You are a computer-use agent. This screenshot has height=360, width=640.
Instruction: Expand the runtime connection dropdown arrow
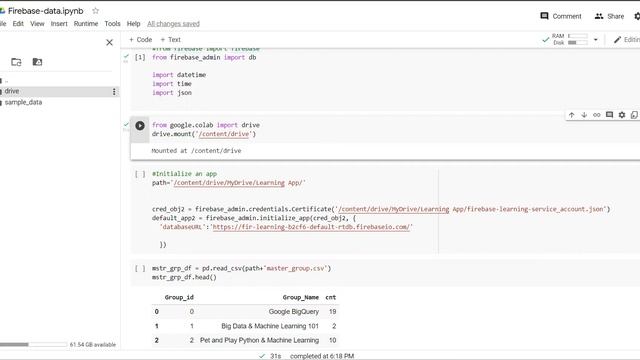[x=596, y=40]
